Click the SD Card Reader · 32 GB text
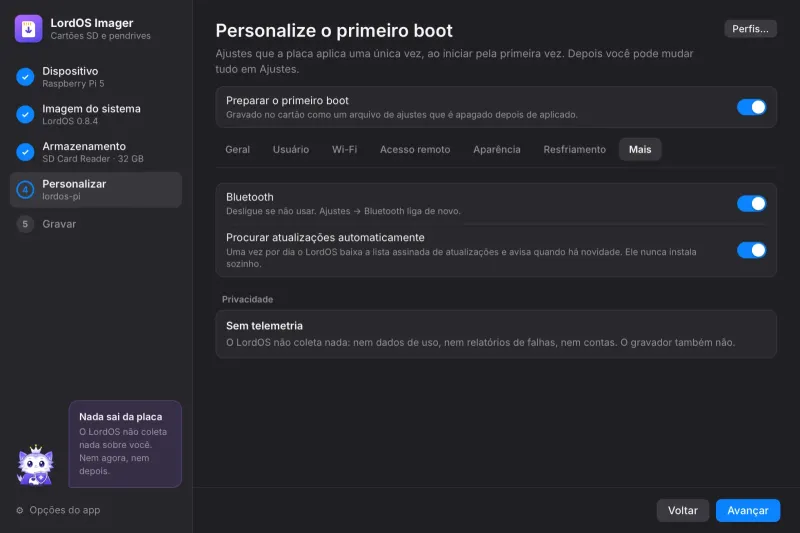 [x=93, y=159]
